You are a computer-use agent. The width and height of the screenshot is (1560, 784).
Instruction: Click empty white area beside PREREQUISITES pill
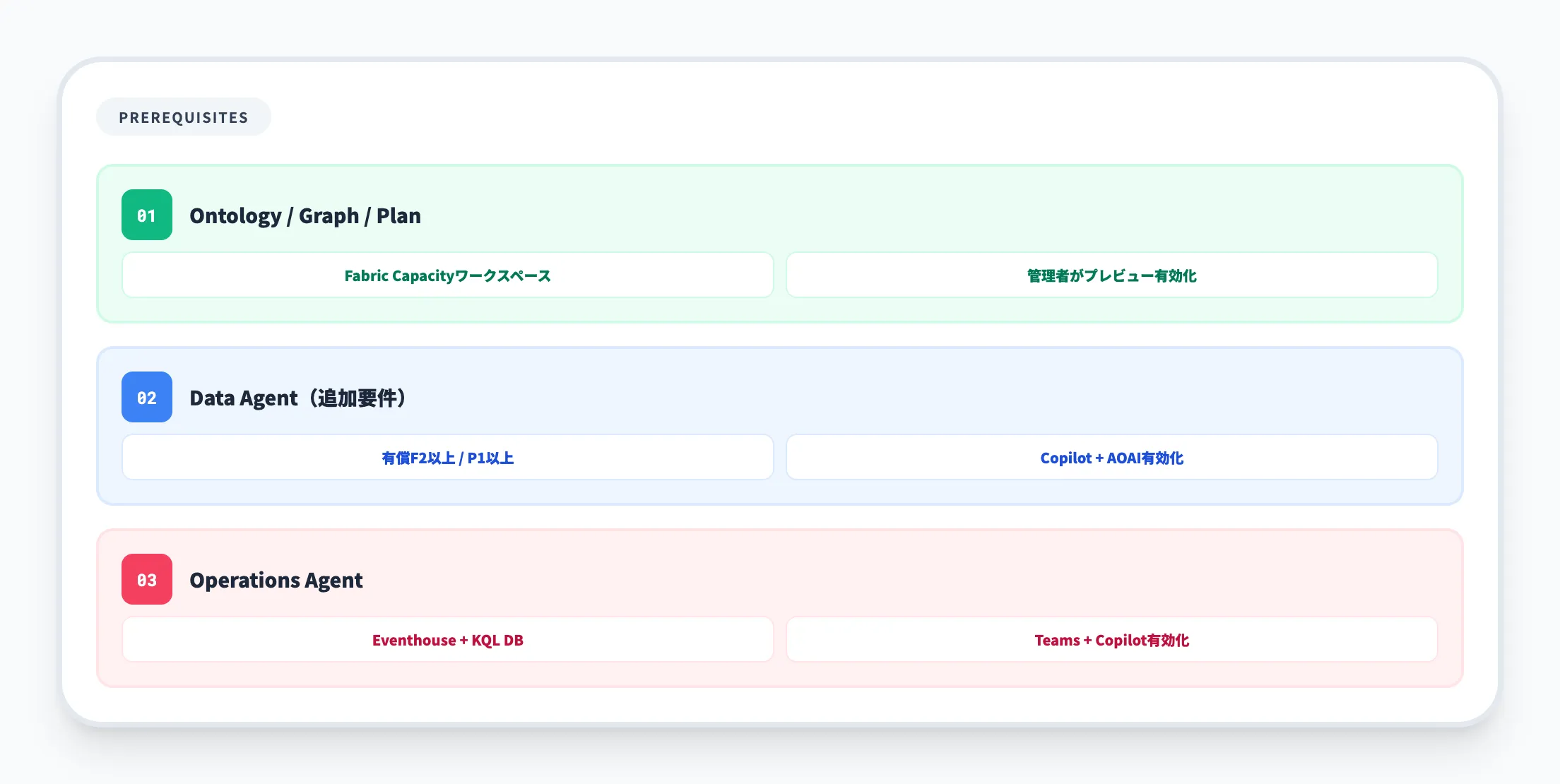point(848,117)
